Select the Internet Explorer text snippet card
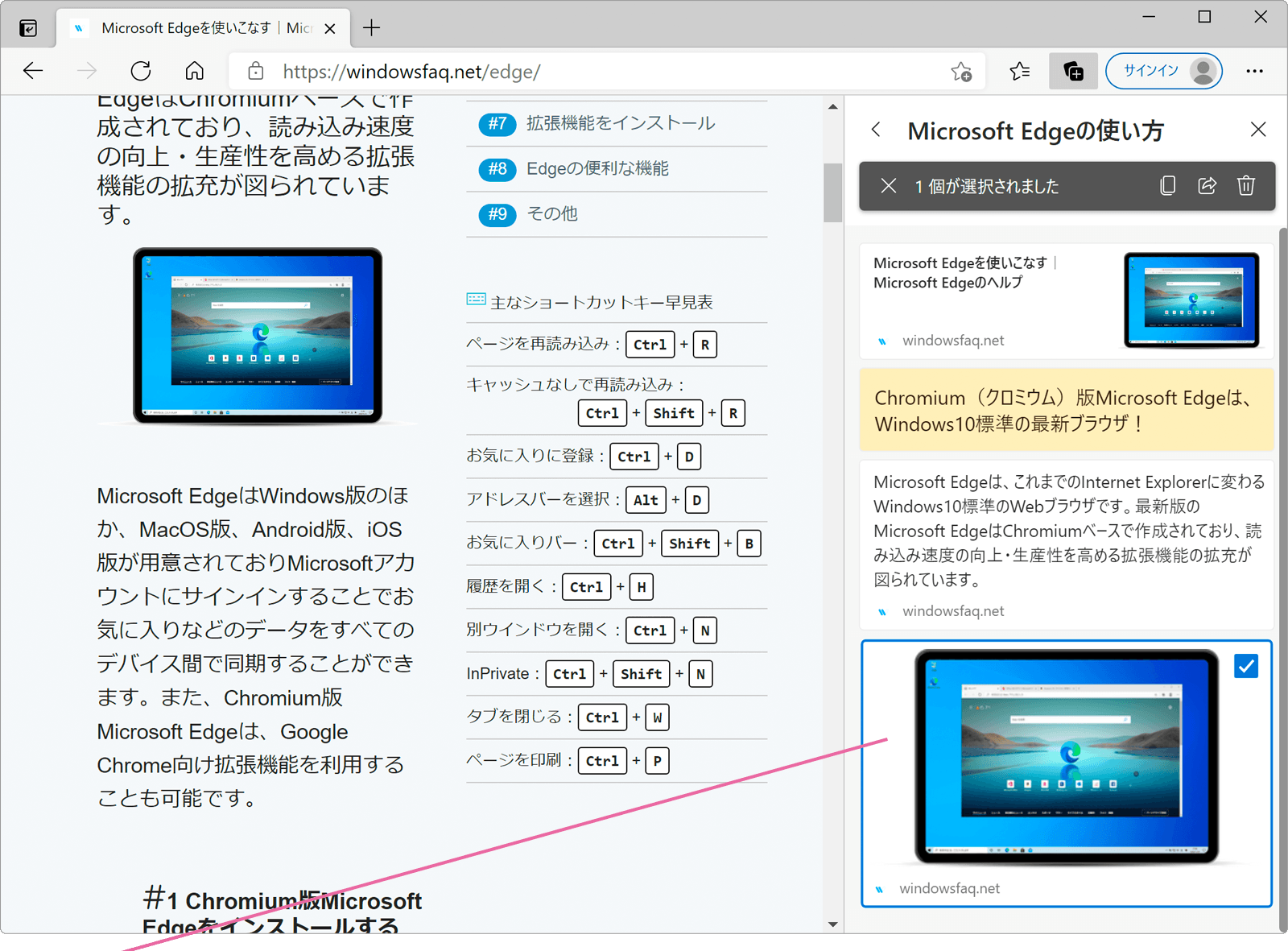1288x951 pixels. 1066,544
